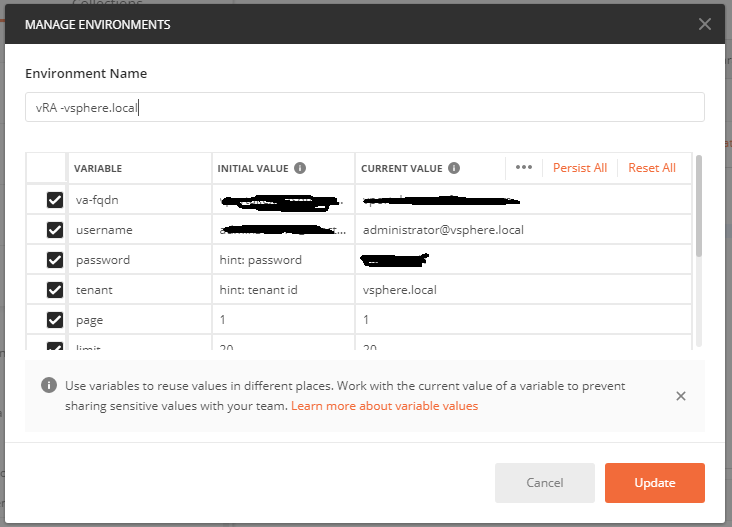Dismiss the variables info banner
This screenshot has width=732, height=527.
(681, 396)
